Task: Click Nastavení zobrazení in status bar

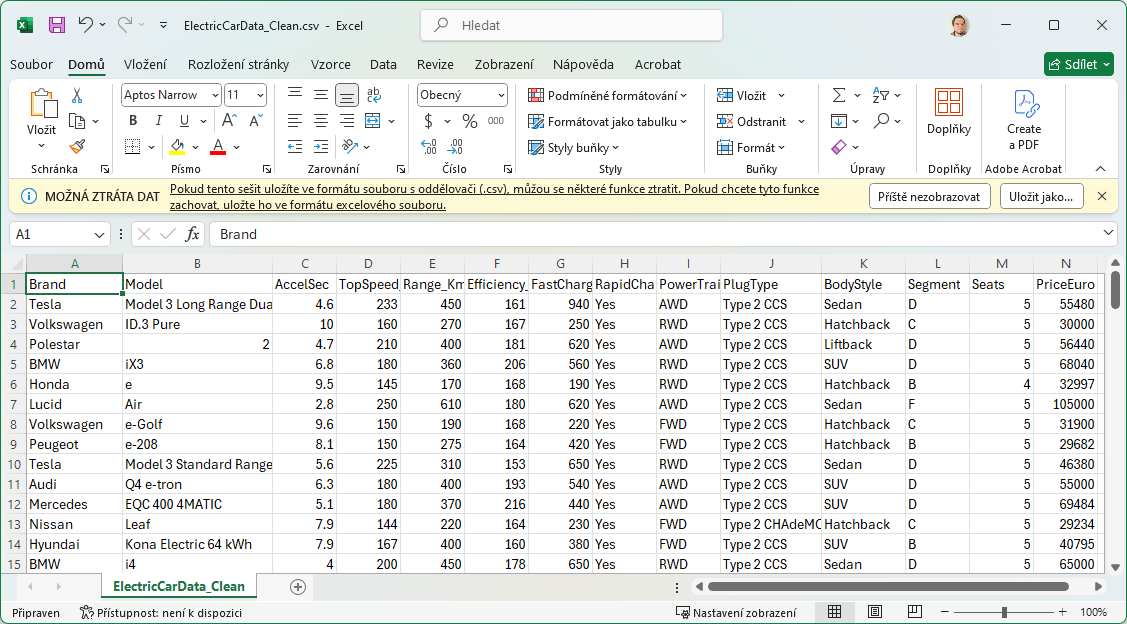Action: (x=737, y=612)
